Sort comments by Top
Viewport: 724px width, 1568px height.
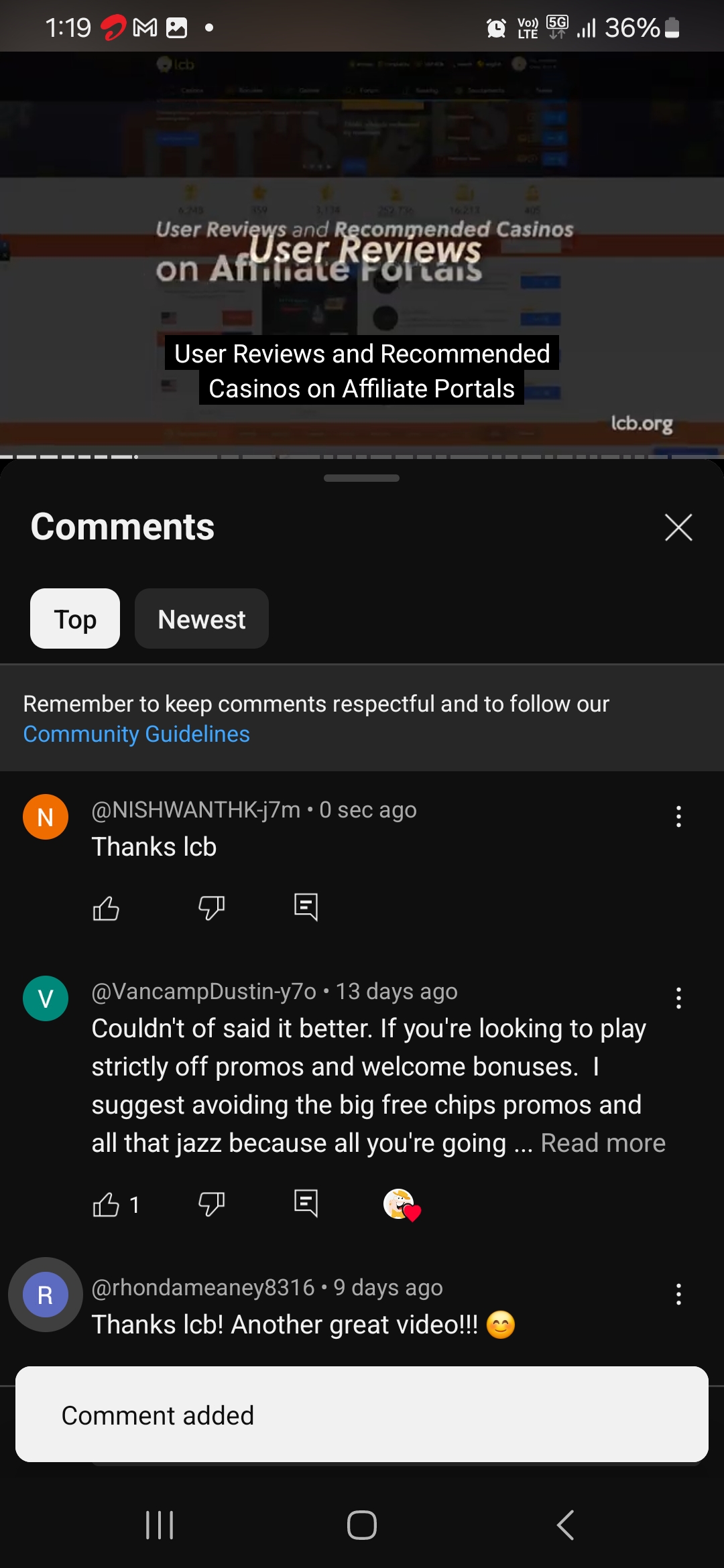[75, 618]
